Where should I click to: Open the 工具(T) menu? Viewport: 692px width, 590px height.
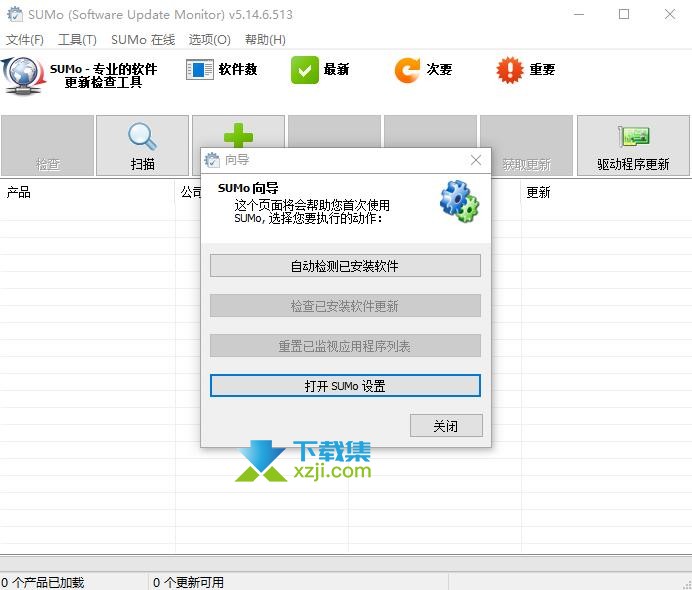point(77,40)
